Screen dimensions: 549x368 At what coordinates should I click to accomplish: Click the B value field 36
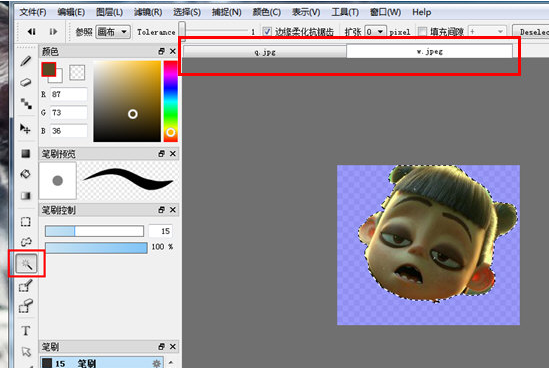tap(69, 131)
